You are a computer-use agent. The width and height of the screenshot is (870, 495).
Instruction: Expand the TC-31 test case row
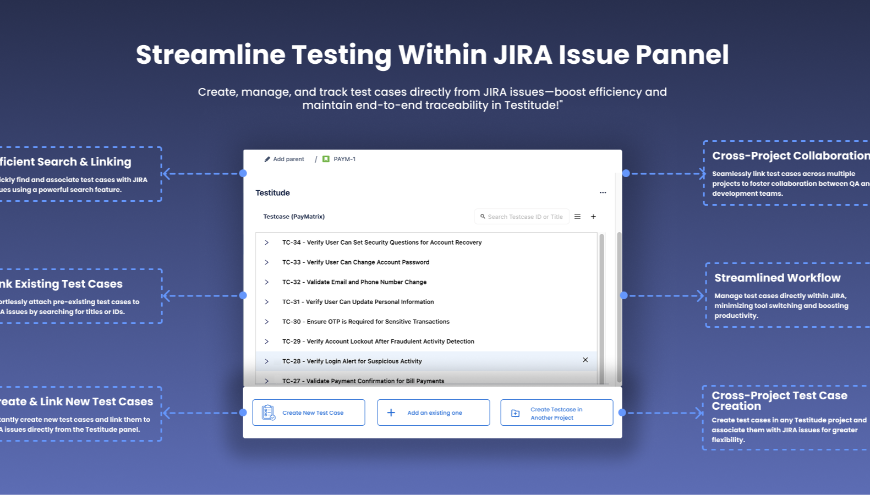click(266, 302)
